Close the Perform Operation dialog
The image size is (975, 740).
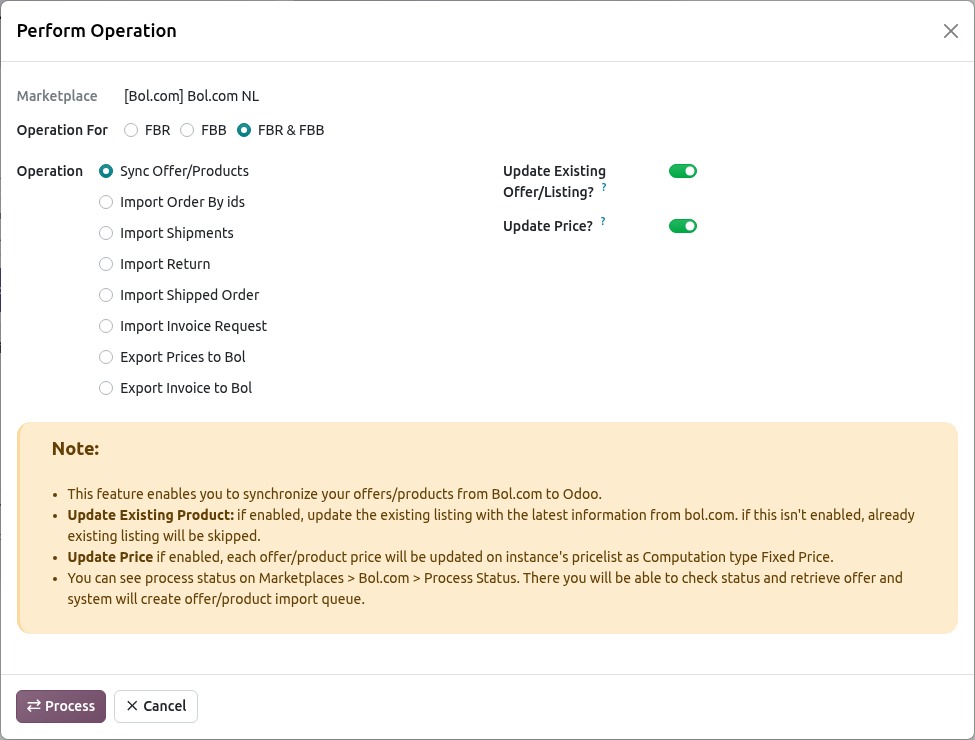point(950,31)
